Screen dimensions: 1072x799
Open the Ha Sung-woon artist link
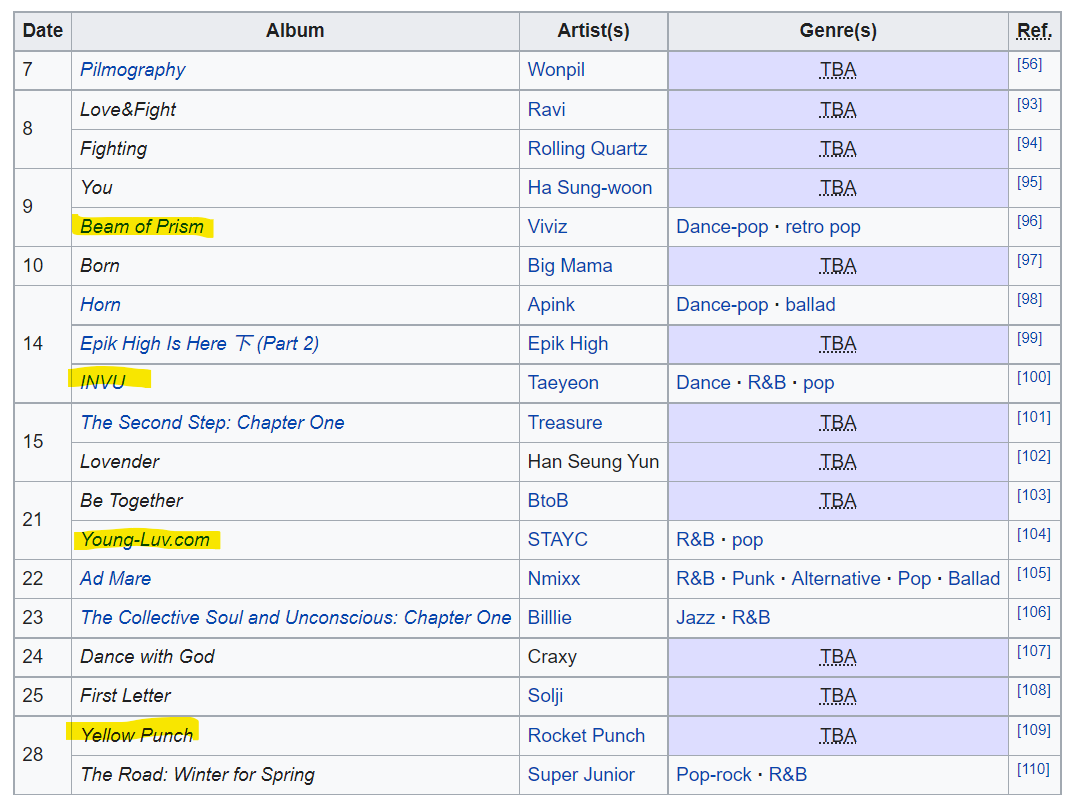(x=589, y=187)
